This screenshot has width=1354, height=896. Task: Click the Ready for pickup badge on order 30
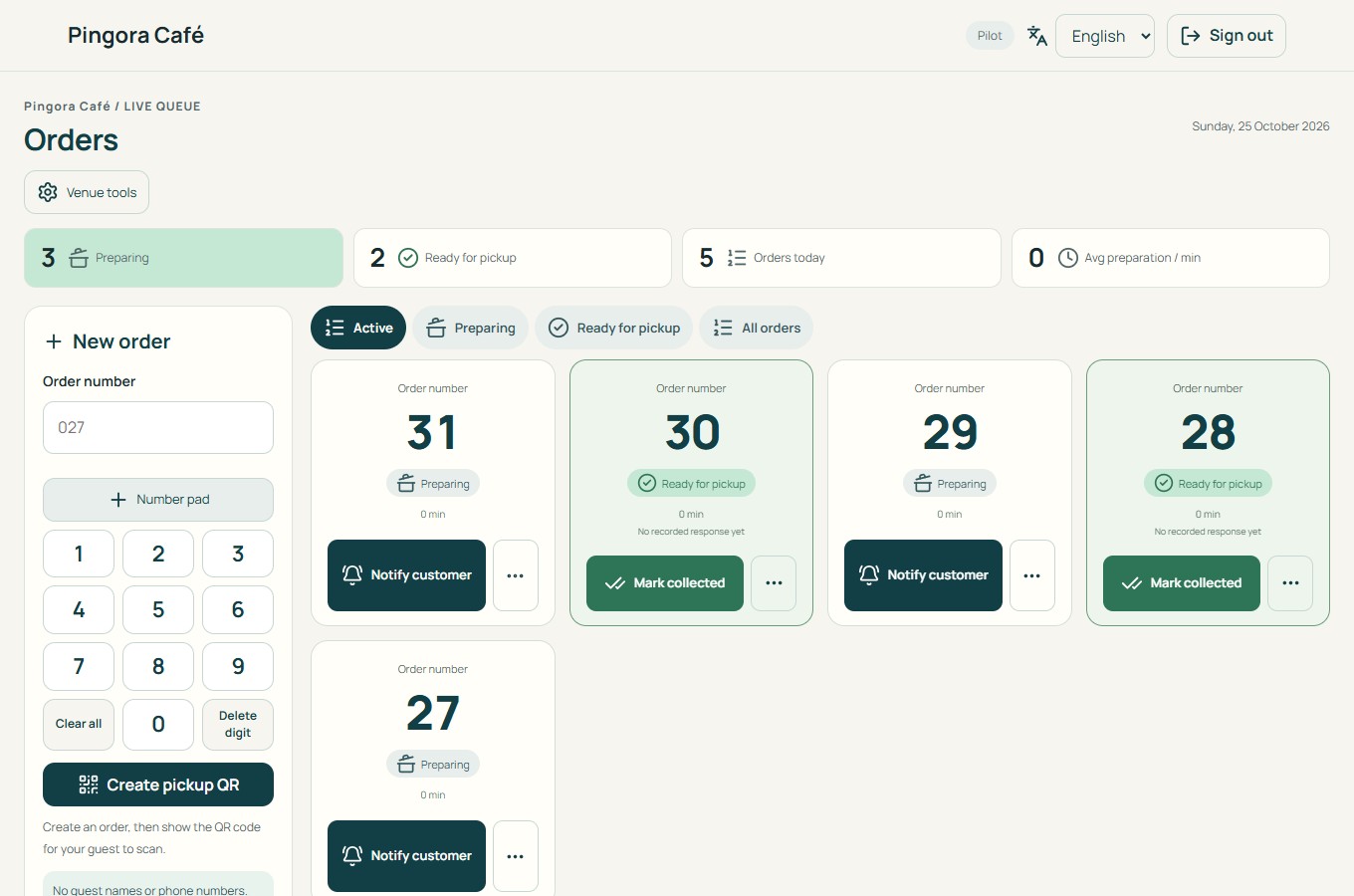[x=692, y=484]
